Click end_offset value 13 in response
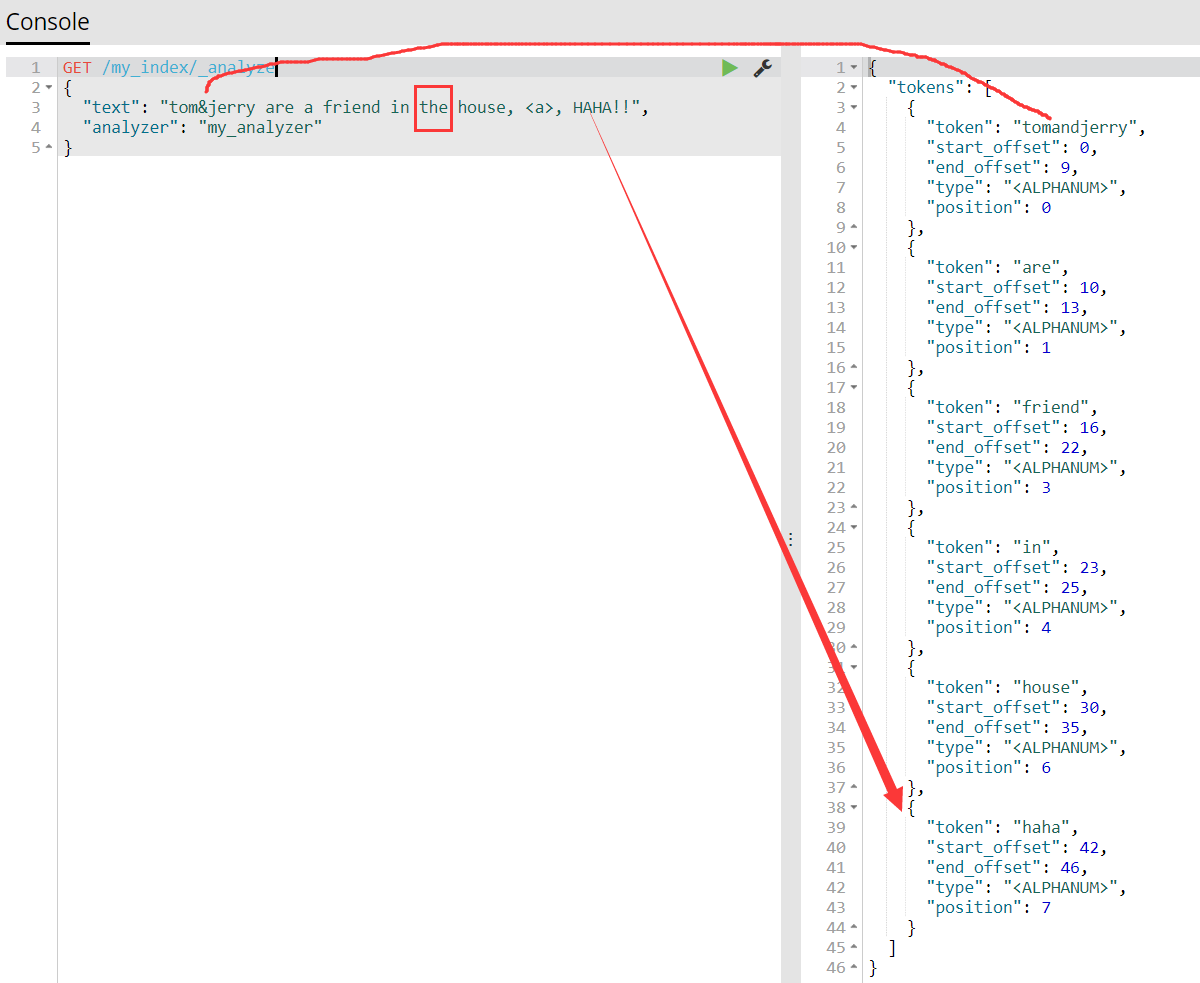 tap(1071, 307)
